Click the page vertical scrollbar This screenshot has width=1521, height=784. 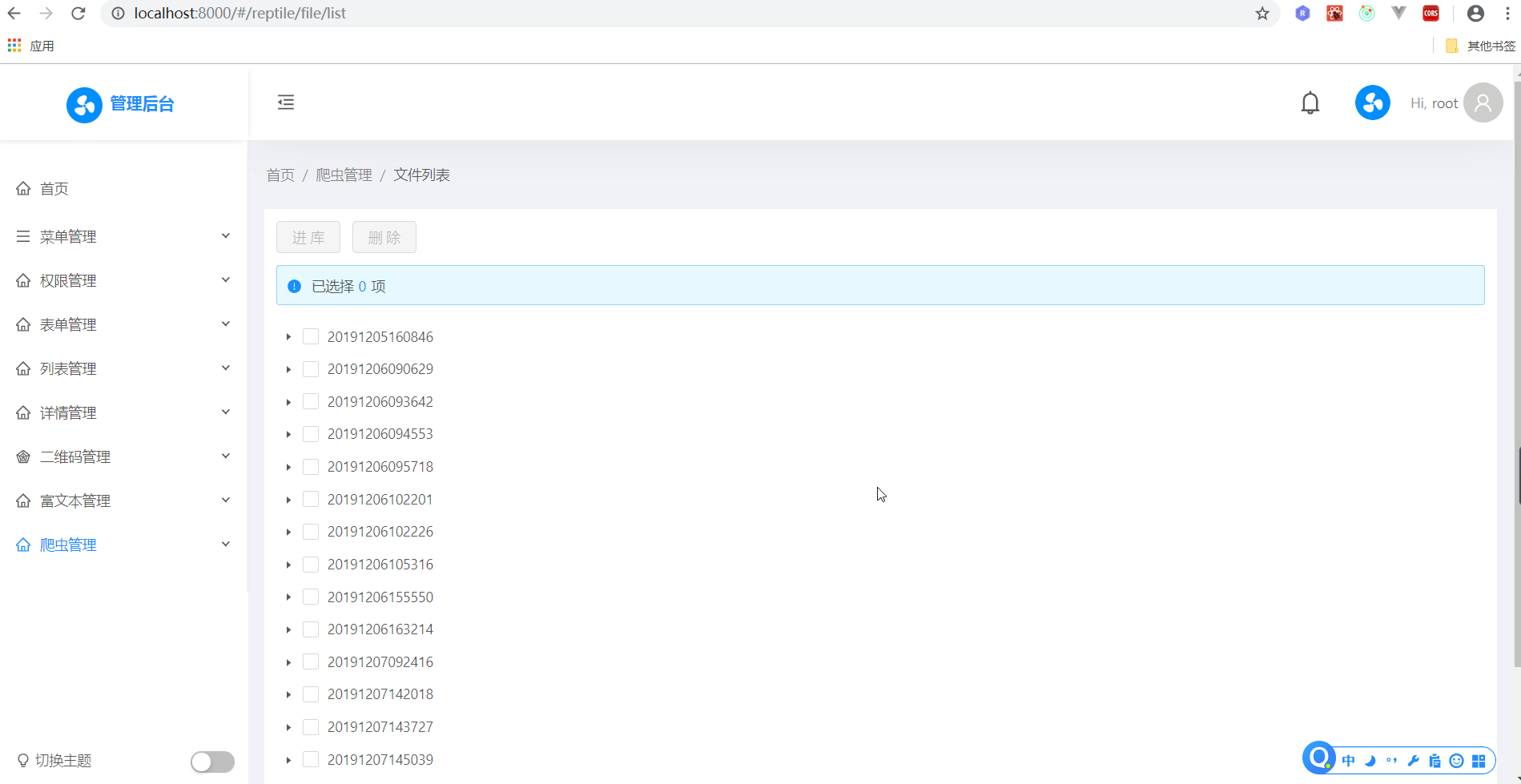coord(1517,372)
